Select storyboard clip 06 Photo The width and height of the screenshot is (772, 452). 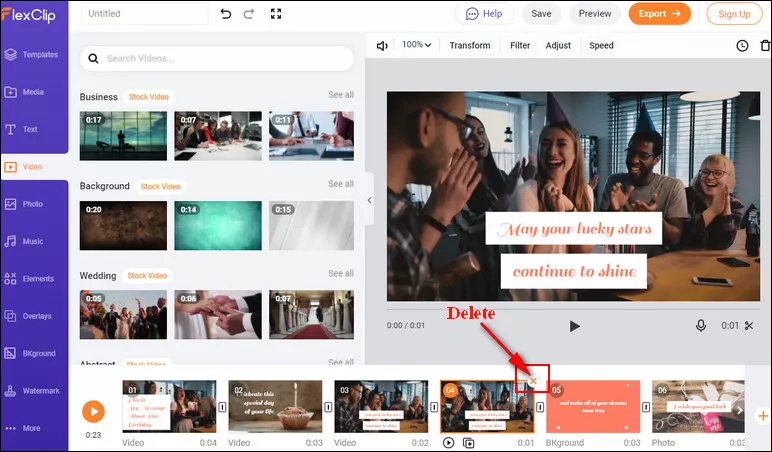[x=698, y=407]
